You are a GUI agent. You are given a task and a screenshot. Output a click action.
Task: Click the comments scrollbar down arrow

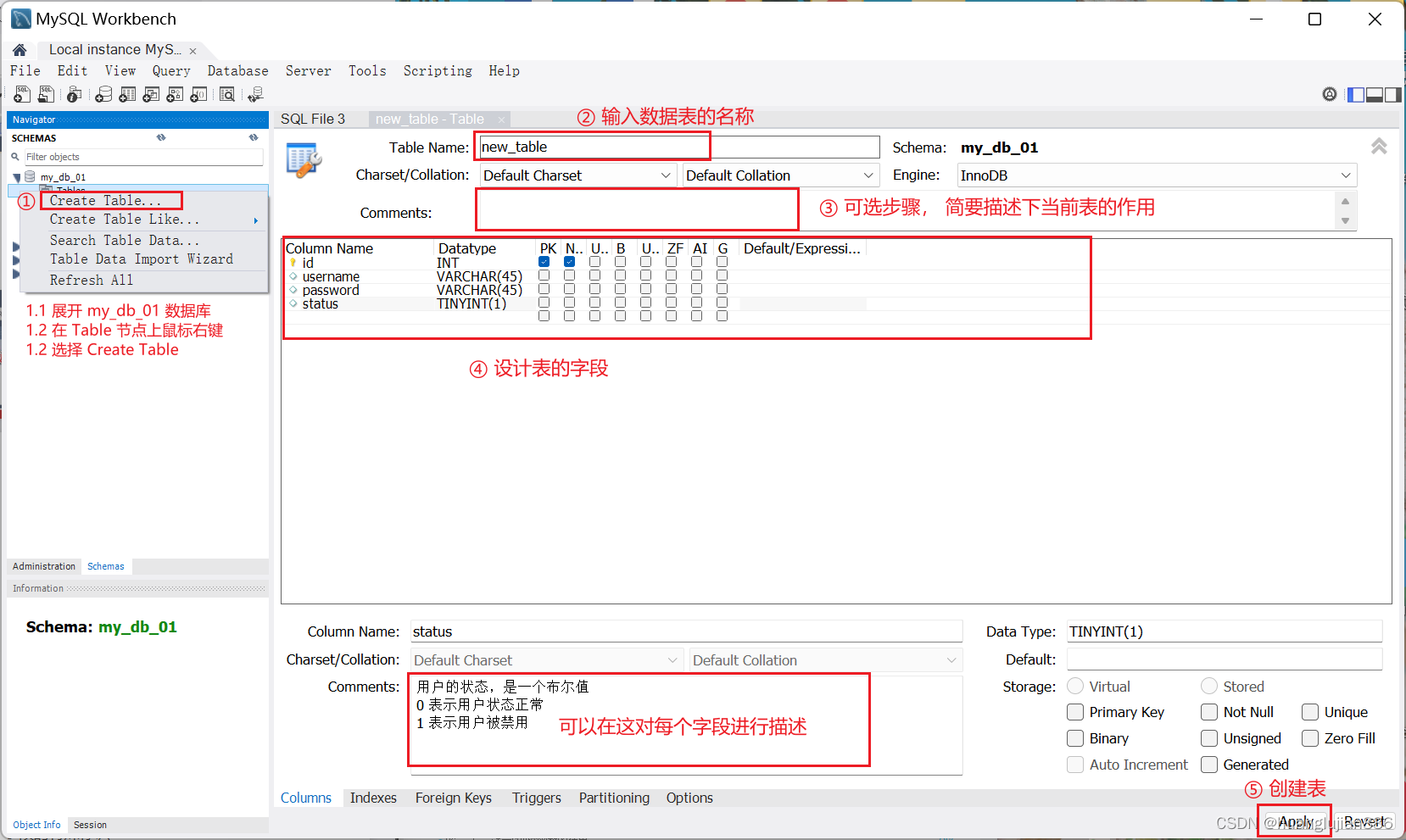click(x=1345, y=221)
